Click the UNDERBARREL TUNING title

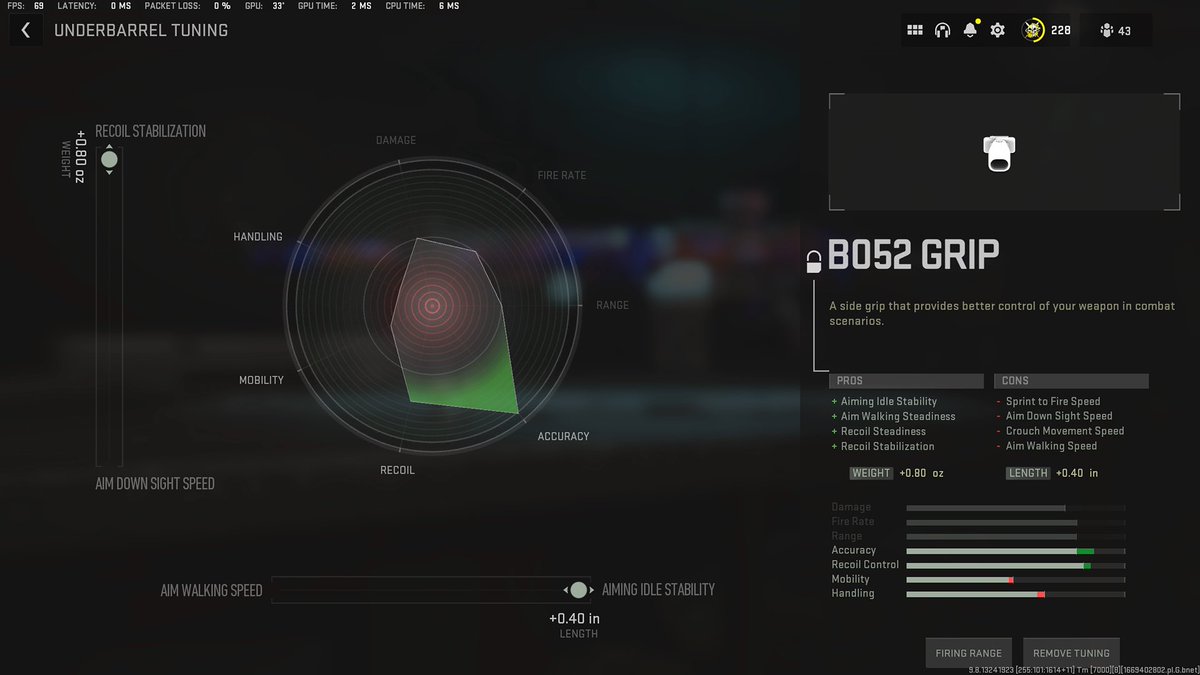point(141,30)
